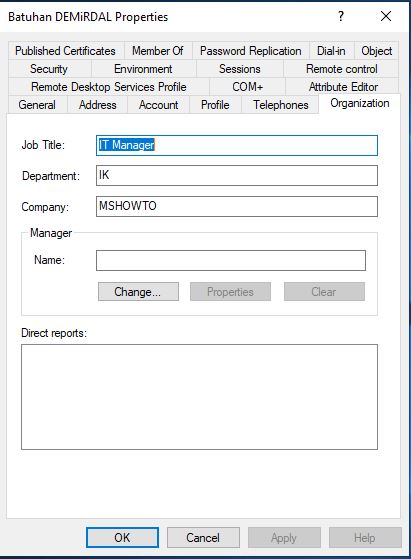
Task: Select the Account tab
Action: pyautogui.click(x=158, y=105)
